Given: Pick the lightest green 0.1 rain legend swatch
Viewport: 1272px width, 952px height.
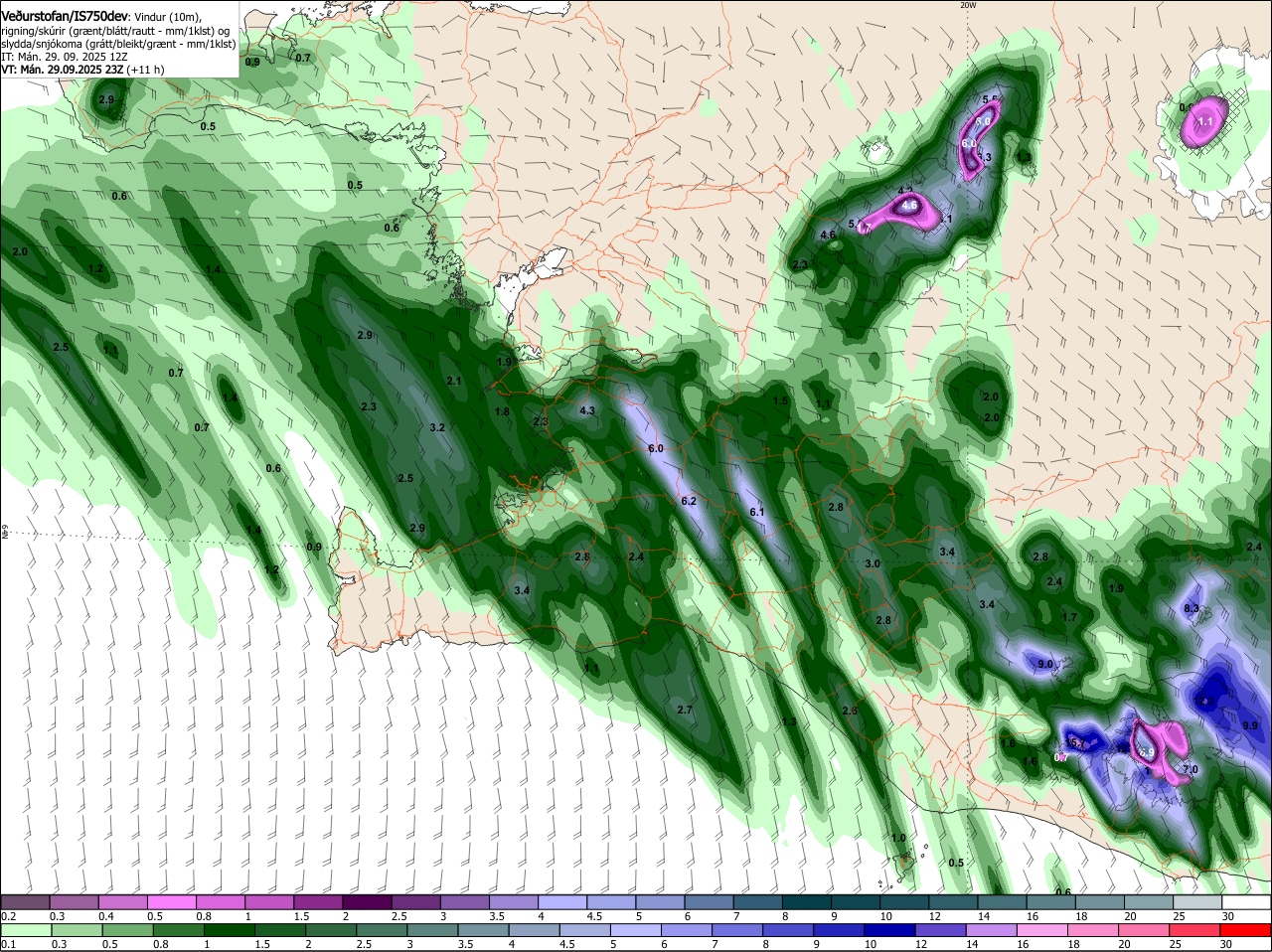Looking at the screenshot, I should coord(25,930).
